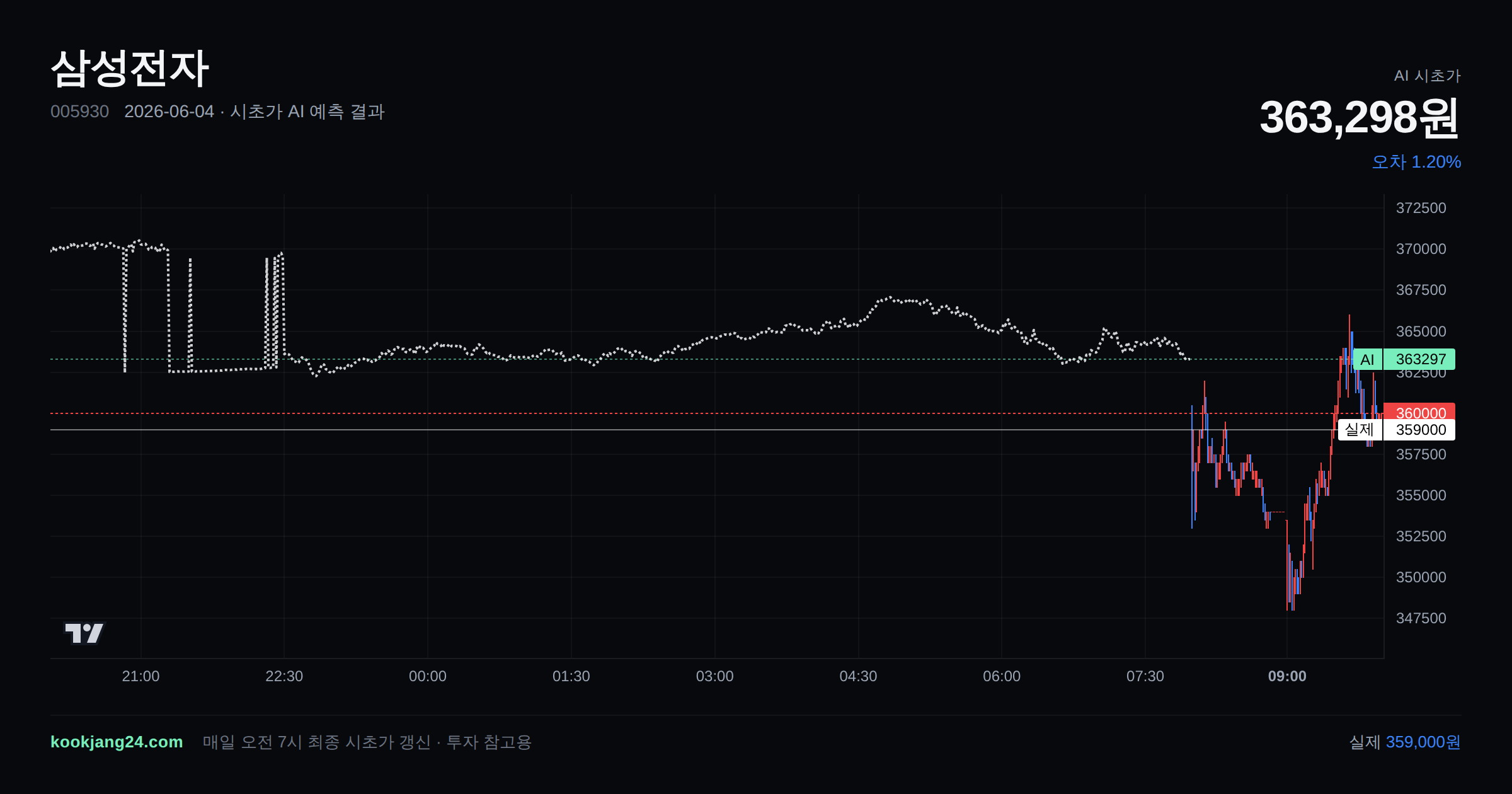Click the footer actual price 실제 359,000원
Screen dimensions: 1512x794
1405,742
